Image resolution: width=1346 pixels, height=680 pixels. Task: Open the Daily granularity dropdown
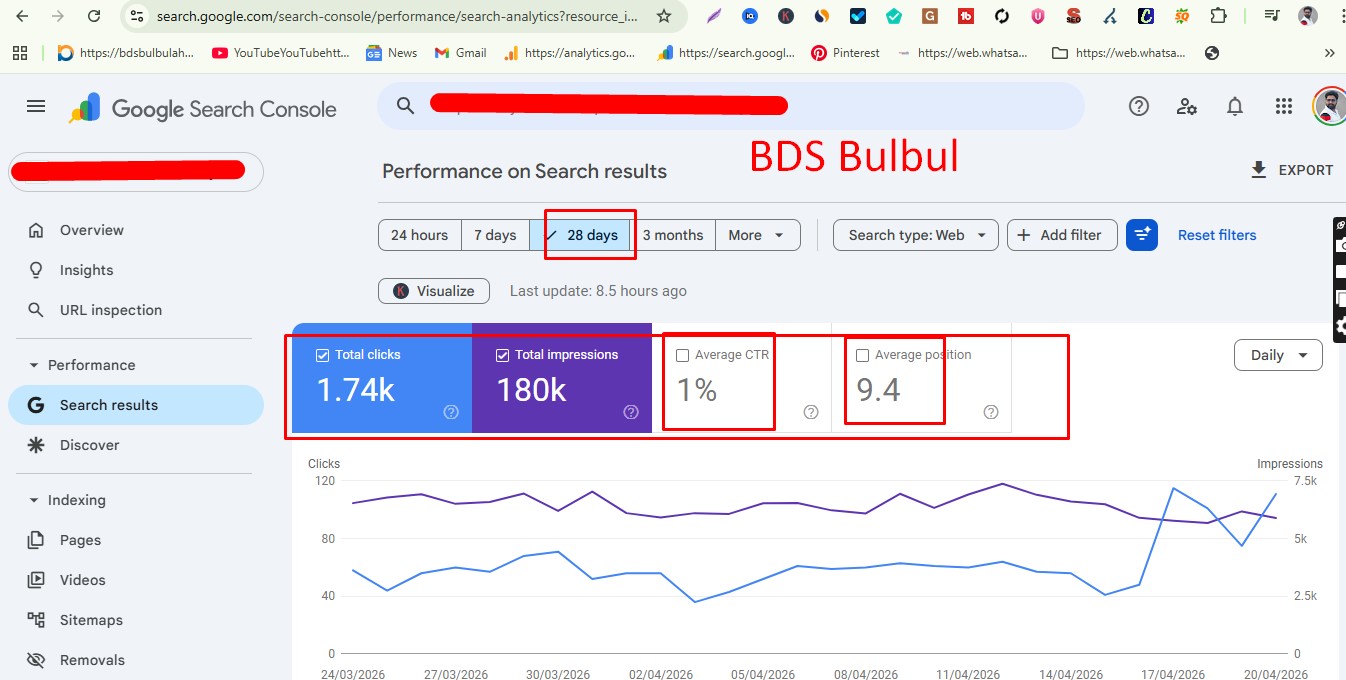click(x=1277, y=354)
